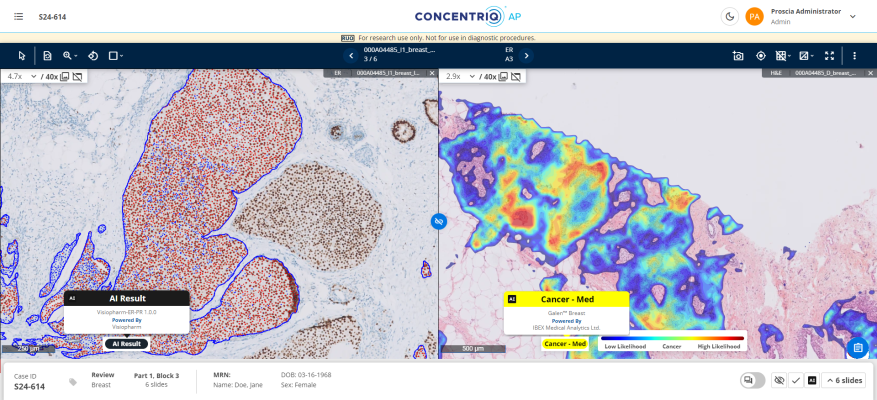Image resolution: width=877 pixels, height=400 pixels.
Task: Click the heatmap likelihood color legend
Action: [x=672, y=342]
